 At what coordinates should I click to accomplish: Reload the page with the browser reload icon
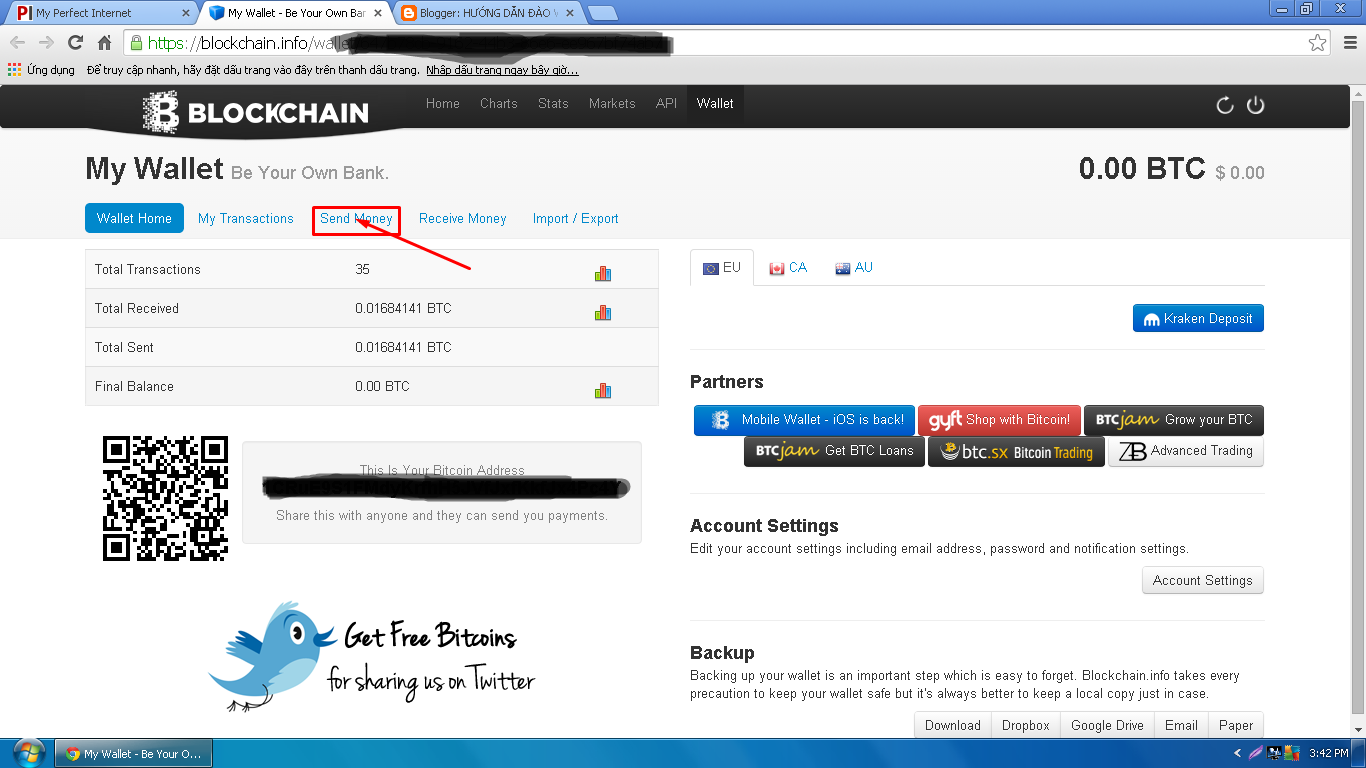[x=75, y=43]
